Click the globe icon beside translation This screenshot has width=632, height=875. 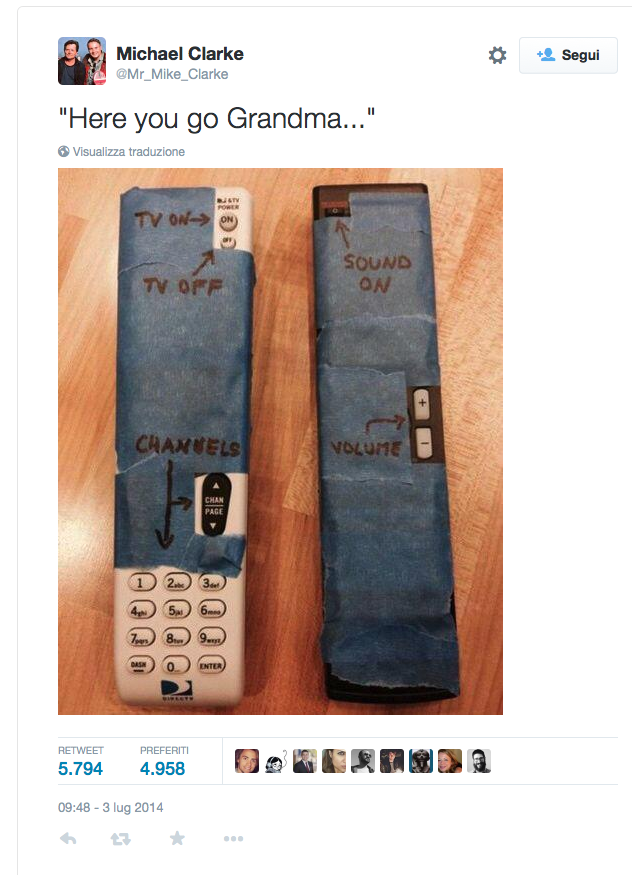[x=64, y=151]
